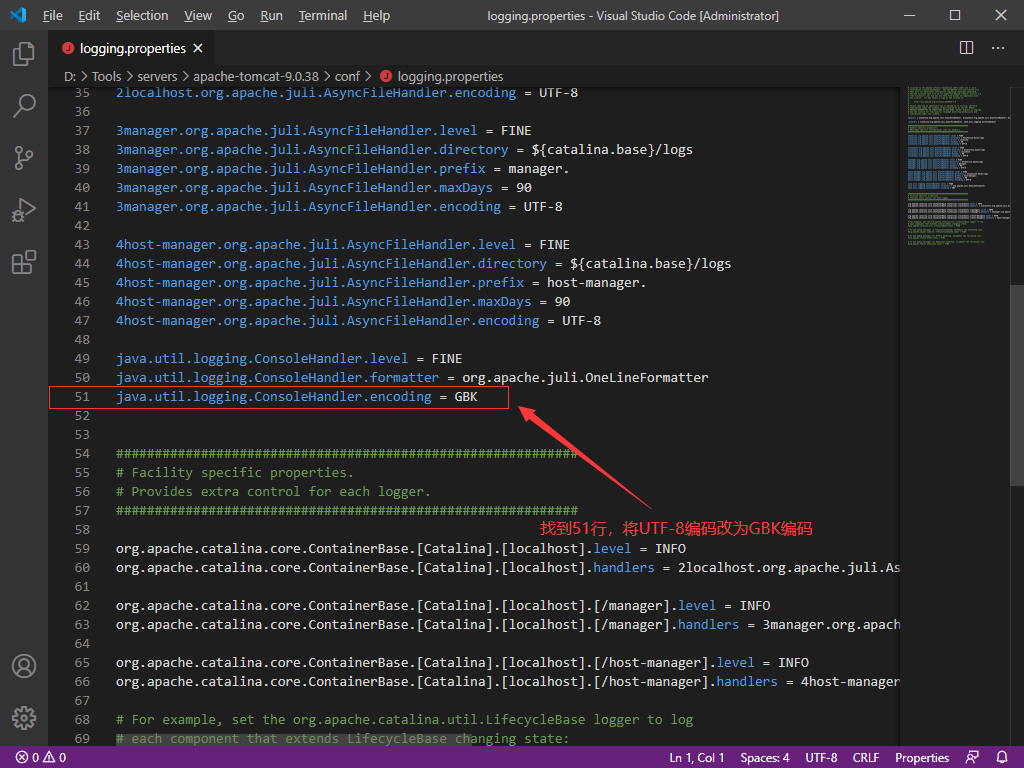This screenshot has width=1024, height=768.
Task: Change language mode via Properties status item
Action: (x=921, y=758)
